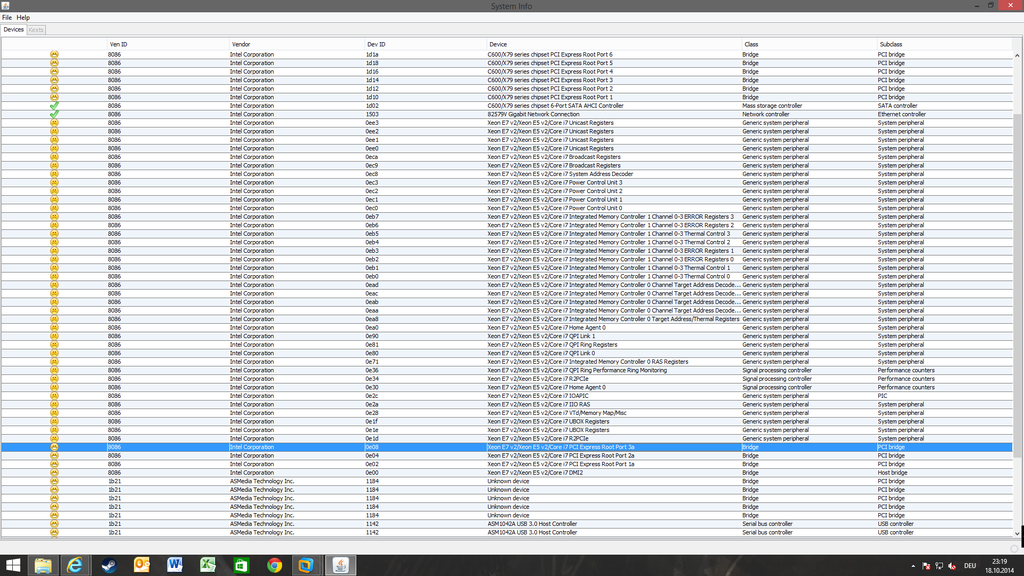The image size is (1024, 576).
Task: Switch to the Kexts tab
Action: click(36, 29)
